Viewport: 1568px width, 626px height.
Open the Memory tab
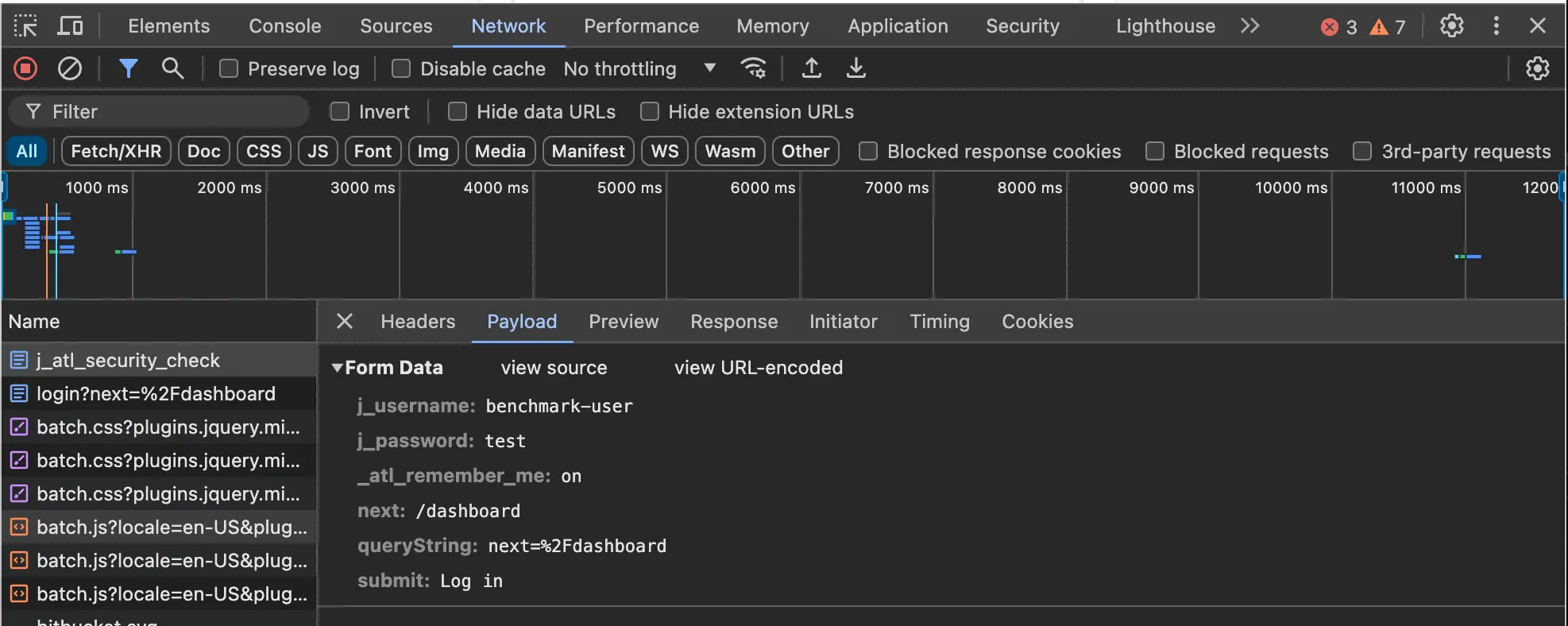[772, 26]
